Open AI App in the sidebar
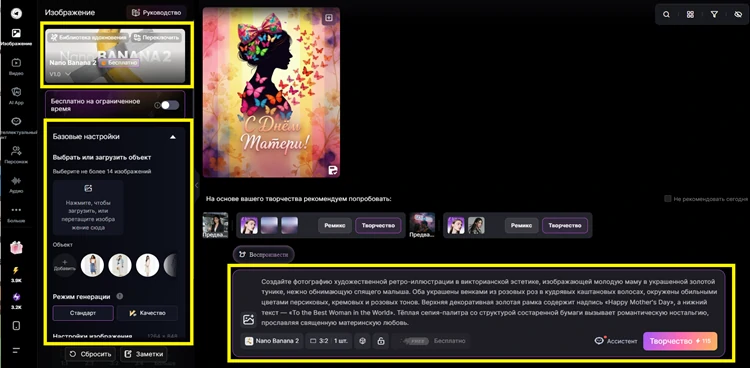 [x=16, y=95]
